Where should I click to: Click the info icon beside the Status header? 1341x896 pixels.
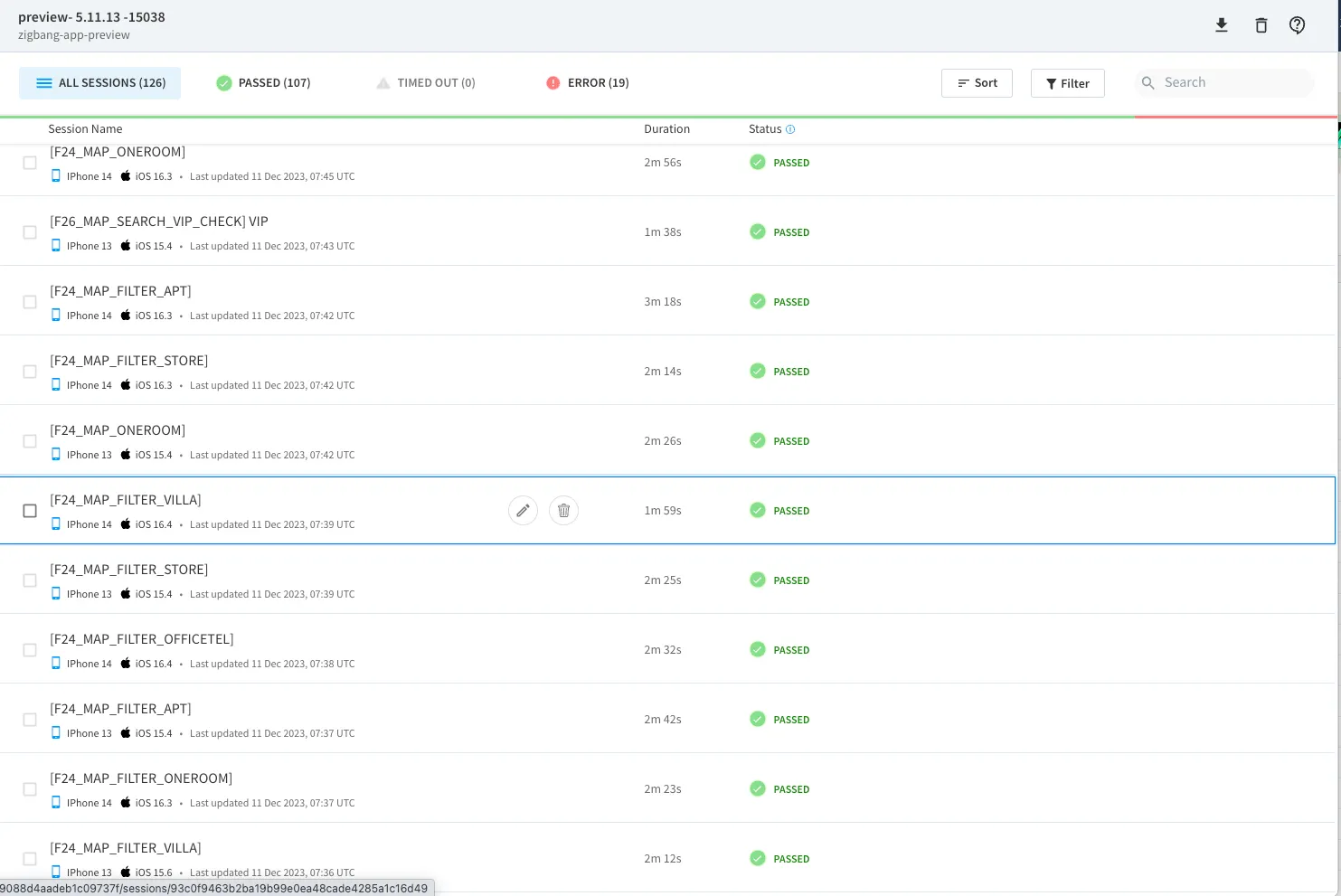pos(790,129)
